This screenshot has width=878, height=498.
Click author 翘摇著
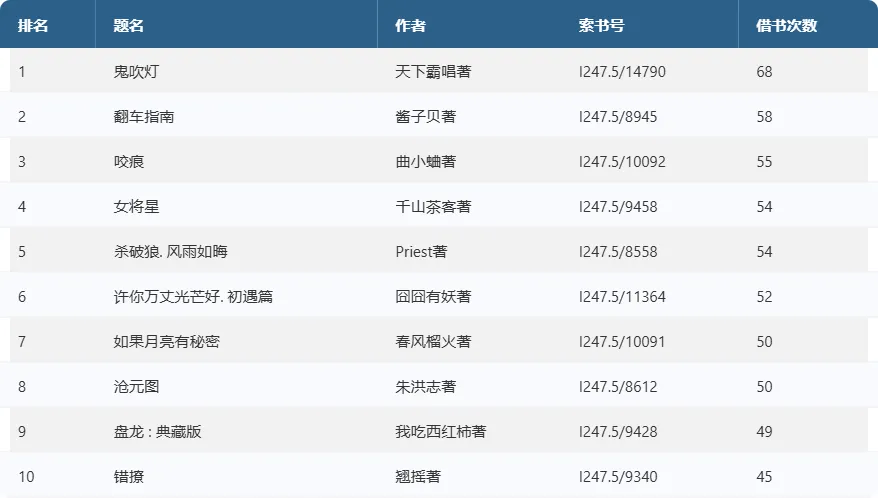click(418, 477)
